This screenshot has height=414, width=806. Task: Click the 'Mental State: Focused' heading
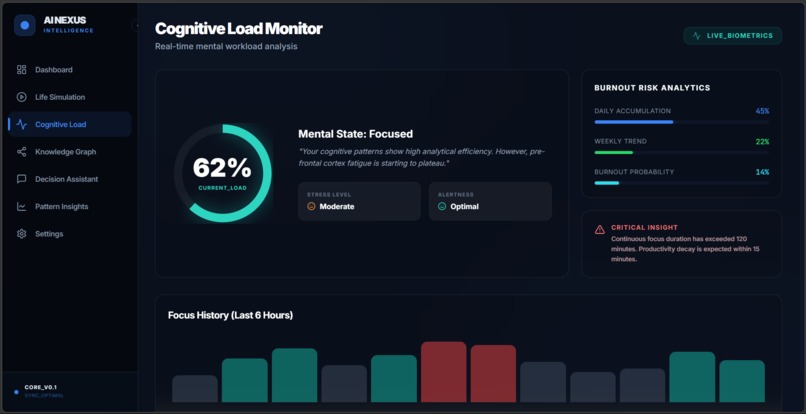coord(355,134)
